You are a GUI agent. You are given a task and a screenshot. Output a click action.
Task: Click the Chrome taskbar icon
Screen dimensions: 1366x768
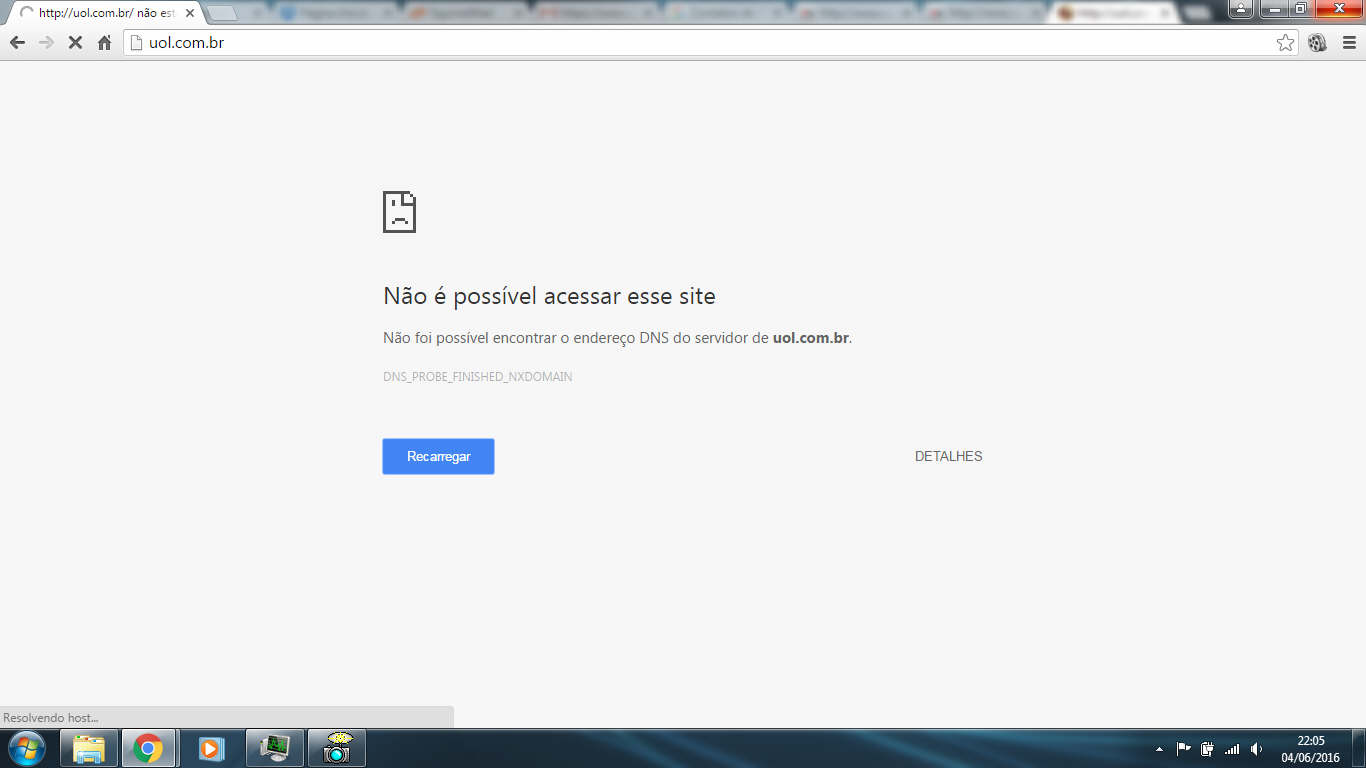tap(149, 748)
